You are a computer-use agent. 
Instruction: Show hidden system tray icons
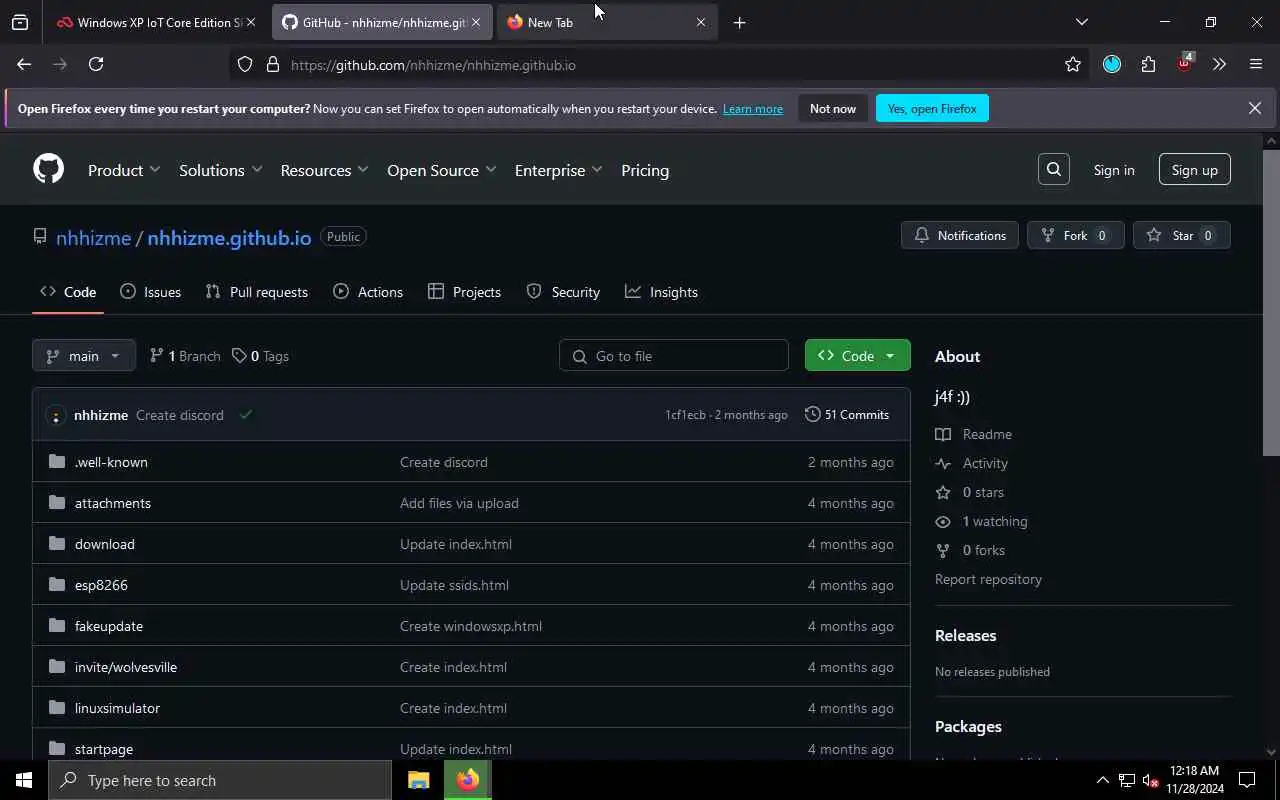1103,780
